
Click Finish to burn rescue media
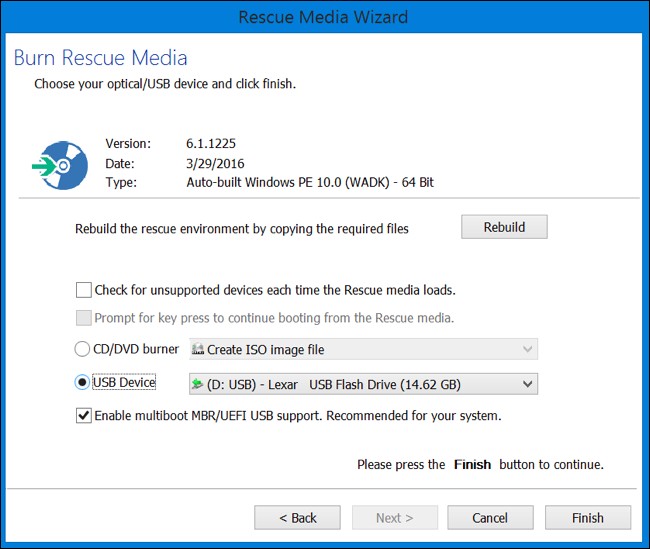click(x=588, y=517)
